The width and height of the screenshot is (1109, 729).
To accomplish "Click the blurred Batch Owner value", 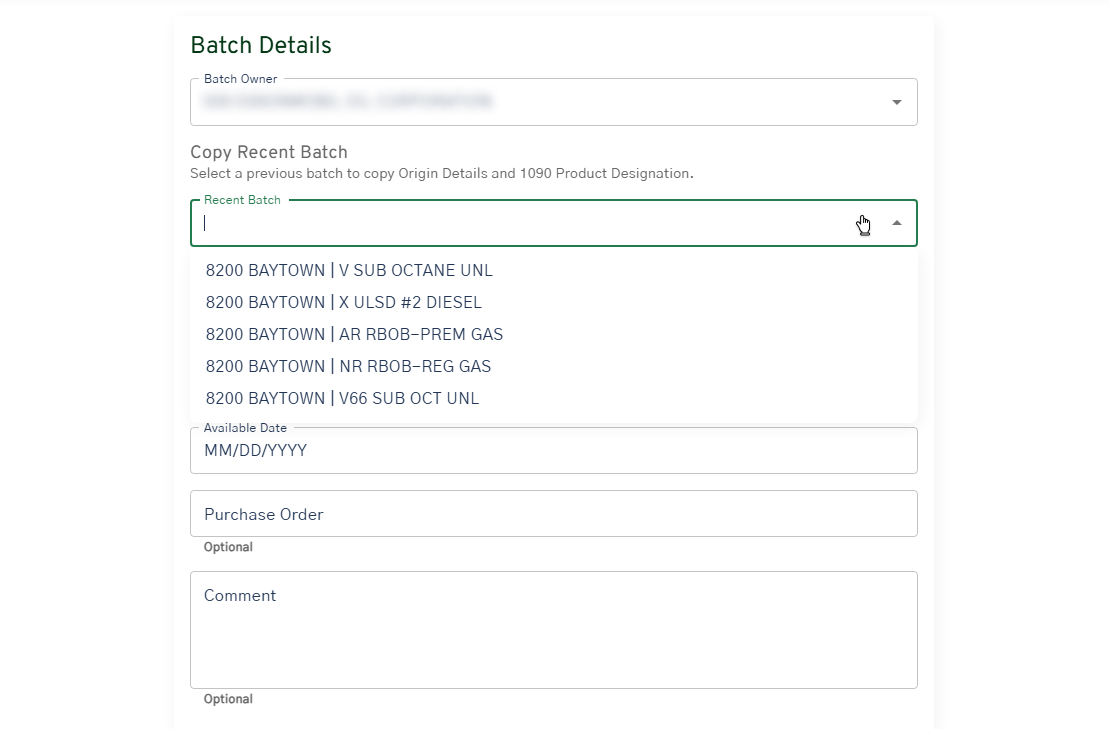I will [347, 102].
